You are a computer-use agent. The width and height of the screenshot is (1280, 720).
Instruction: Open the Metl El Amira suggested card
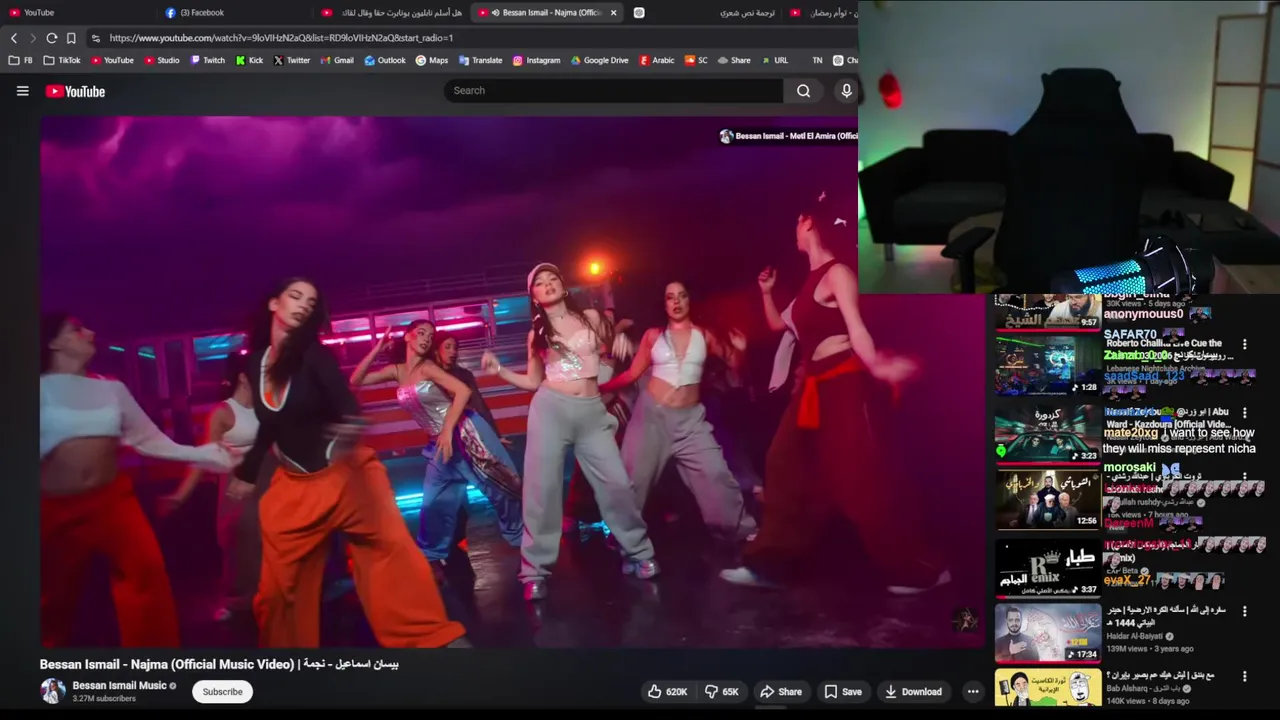tap(788, 136)
